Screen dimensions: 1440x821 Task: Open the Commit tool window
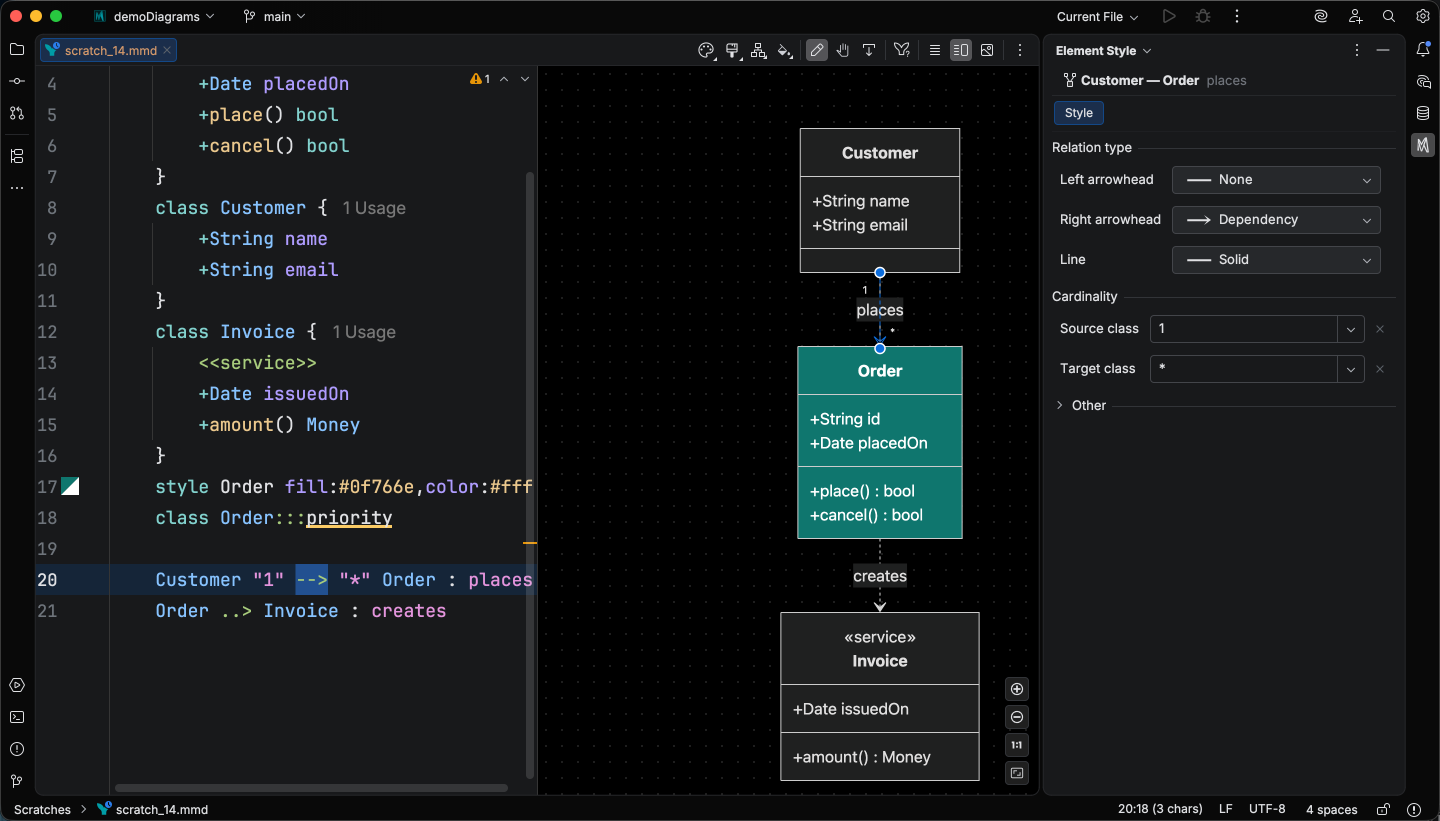(16, 81)
